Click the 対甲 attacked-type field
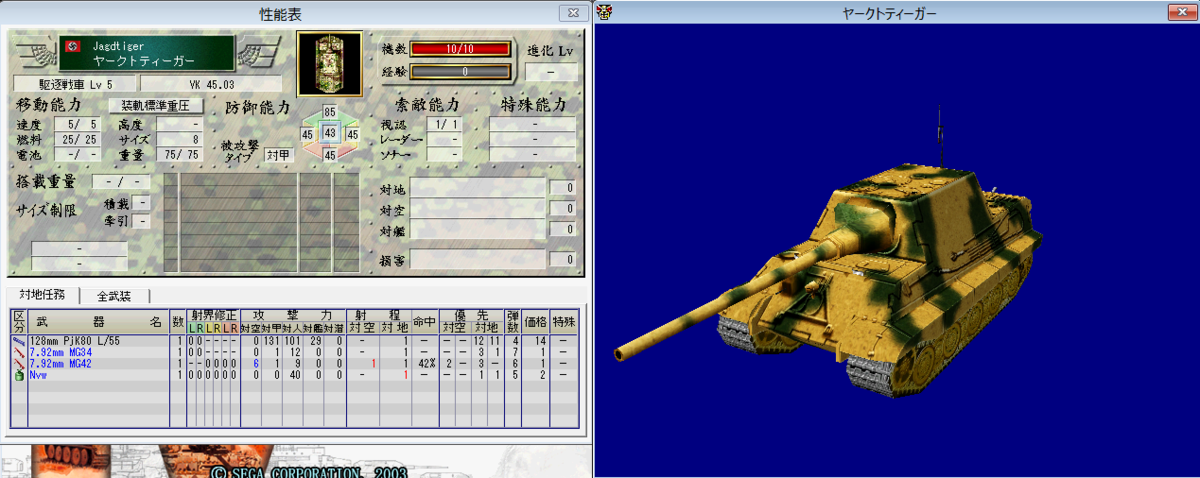 278,156
